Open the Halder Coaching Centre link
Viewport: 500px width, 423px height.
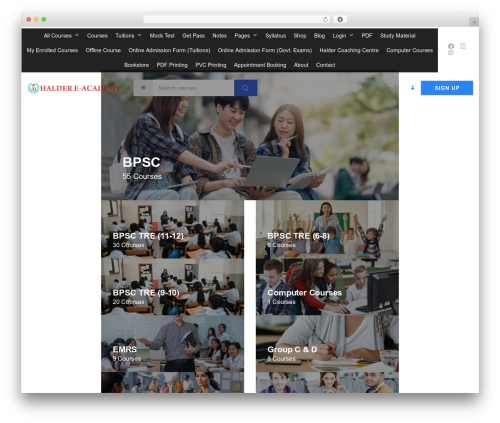349,50
